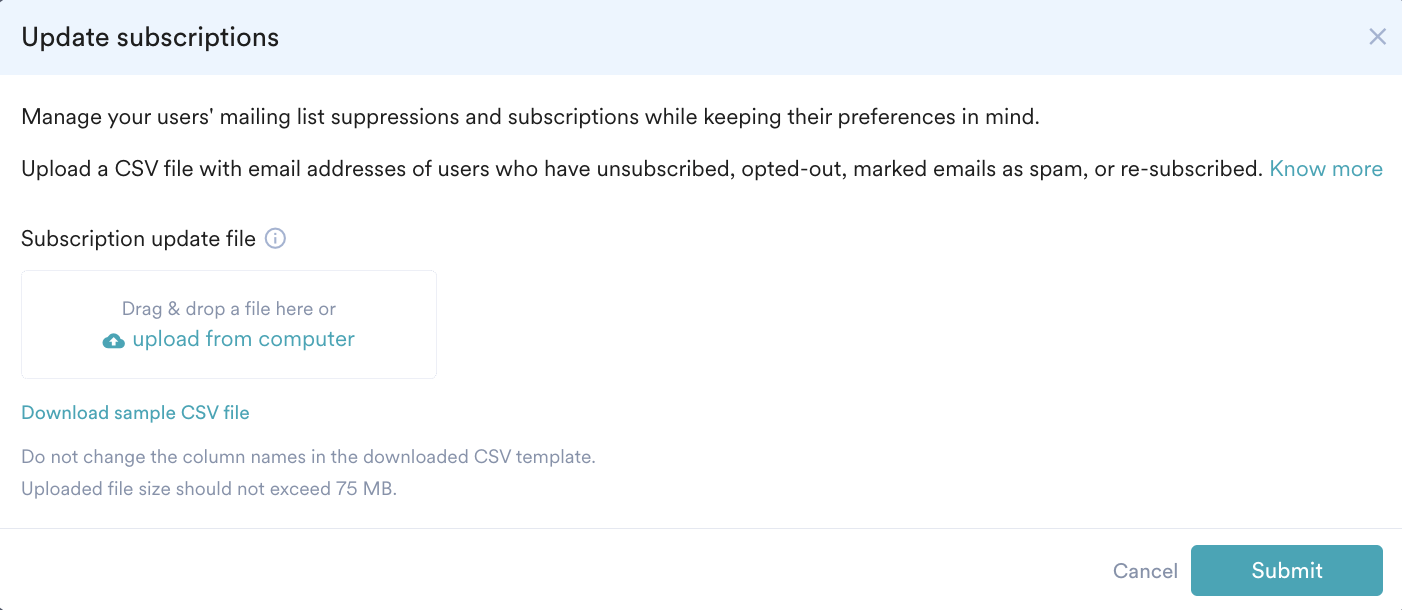Click the drag and drop upload area
The image size is (1402, 610).
(x=228, y=324)
